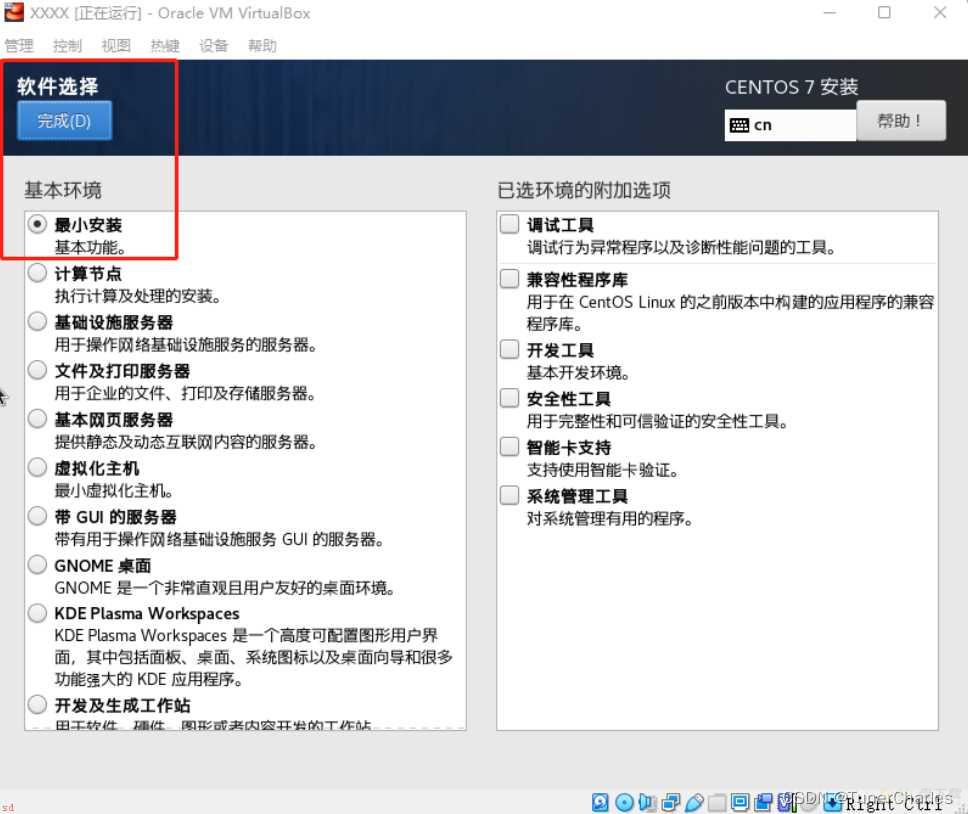Viewport: 968px width, 814px height.
Task: Click the Right Ctrl host key label
Action: point(893,803)
